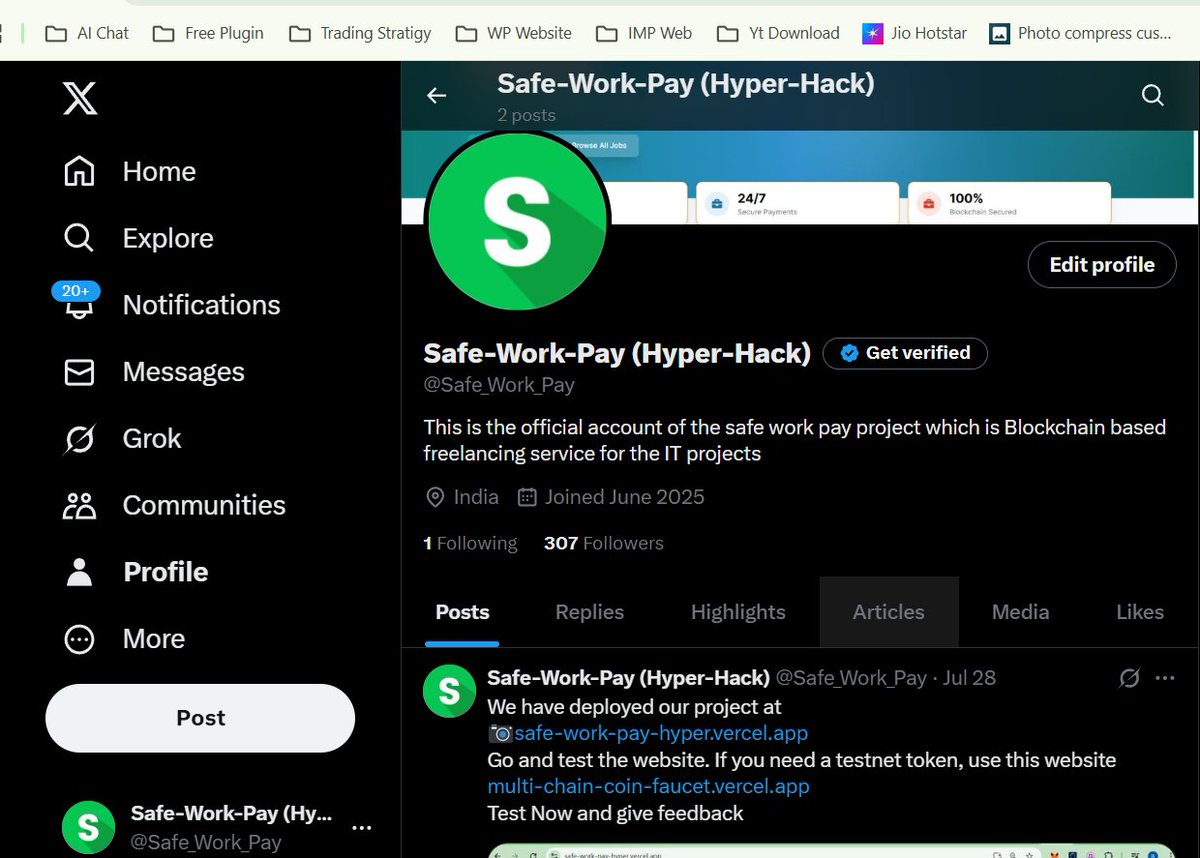Ask Grok about the Jul 28 post
Image resolution: width=1200 pixels, height=858 pixels.
pos(1129,677)
